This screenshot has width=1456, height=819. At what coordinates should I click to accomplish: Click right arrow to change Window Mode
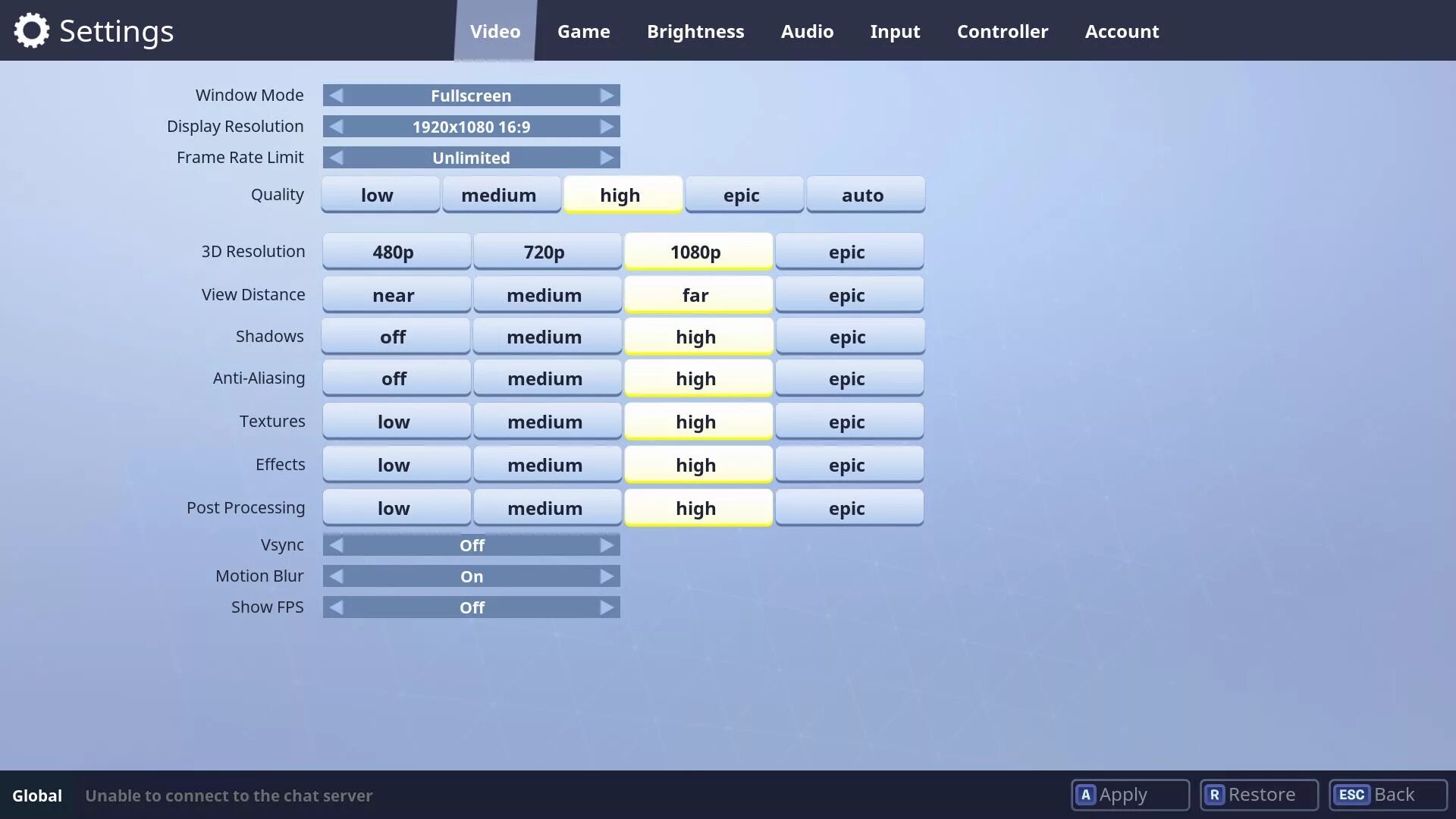pyautogui.click(x=607, y=95)
